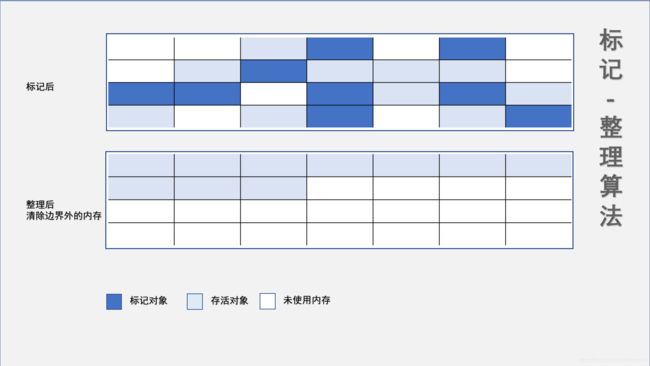
Task: Click the 标 character in the vertical title
Action: pyautogui.click(x=611, y=40)
